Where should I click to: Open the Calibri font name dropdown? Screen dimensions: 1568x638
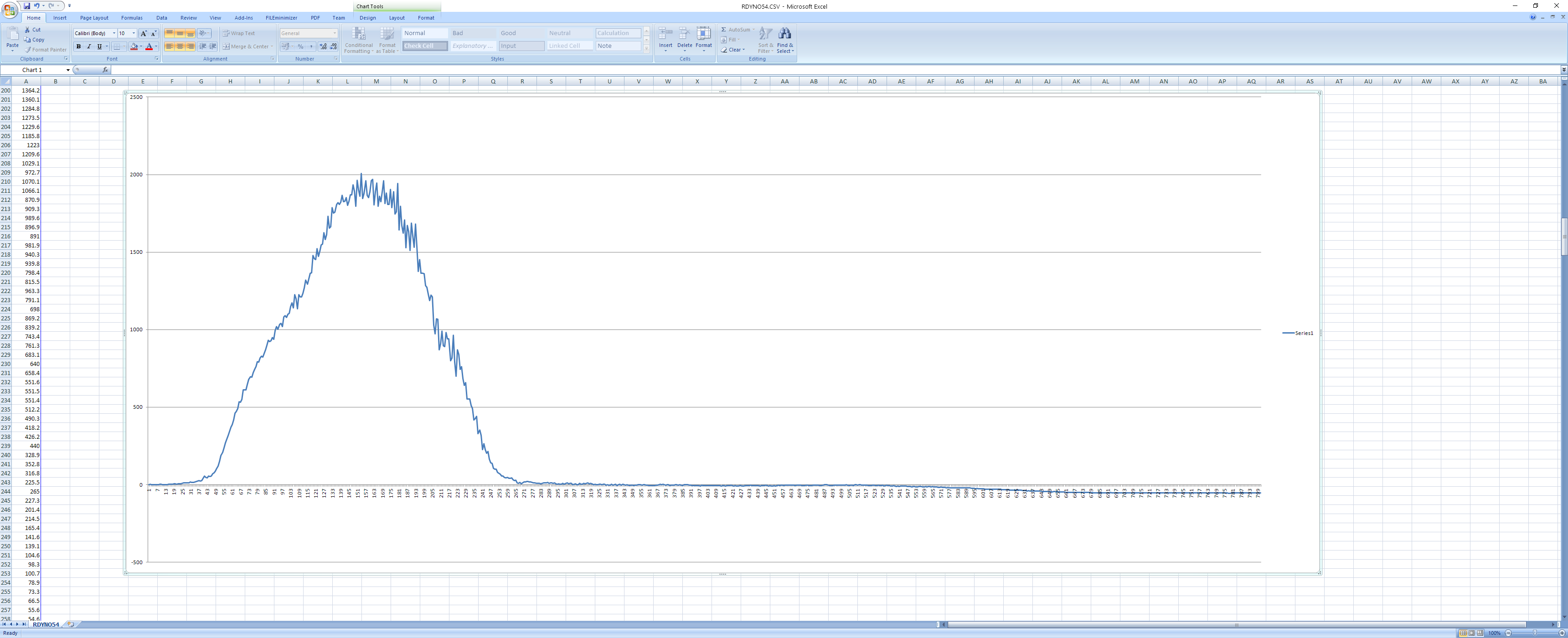tap(114, 33)
